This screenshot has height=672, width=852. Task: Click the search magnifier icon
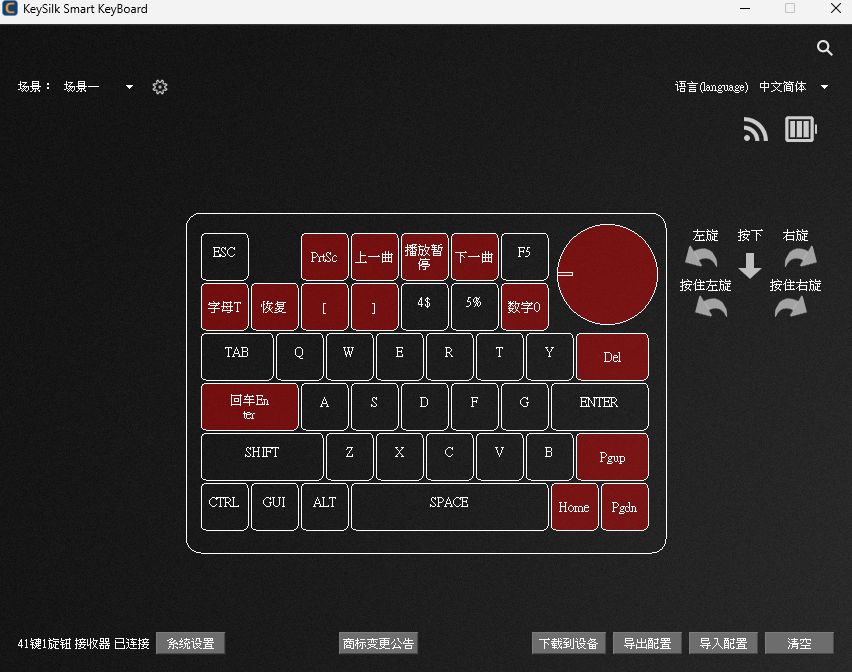pyautogui.click(x=825, y=48)
